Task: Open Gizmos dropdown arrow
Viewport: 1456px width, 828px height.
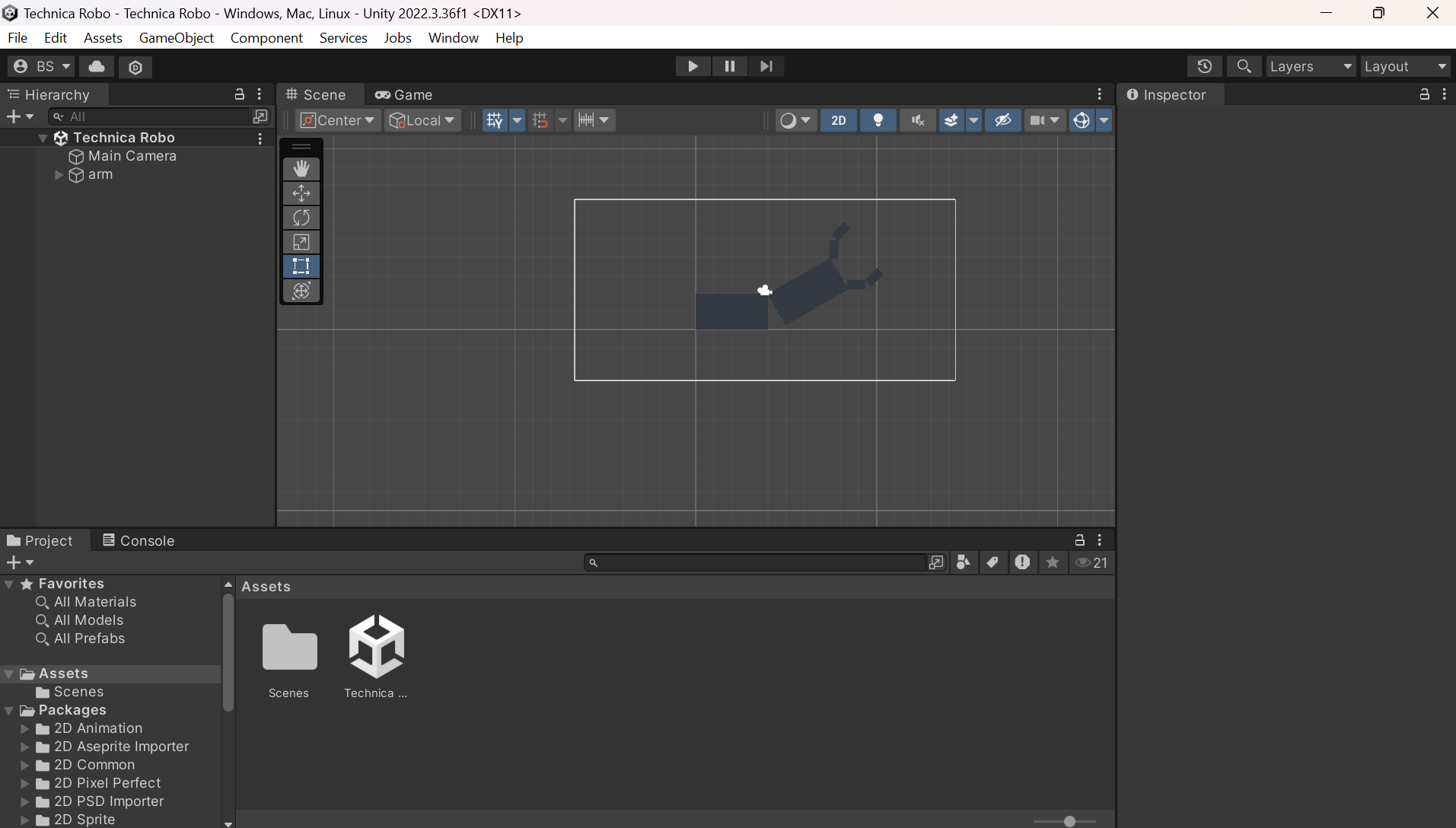Action: coord(1104,120)
